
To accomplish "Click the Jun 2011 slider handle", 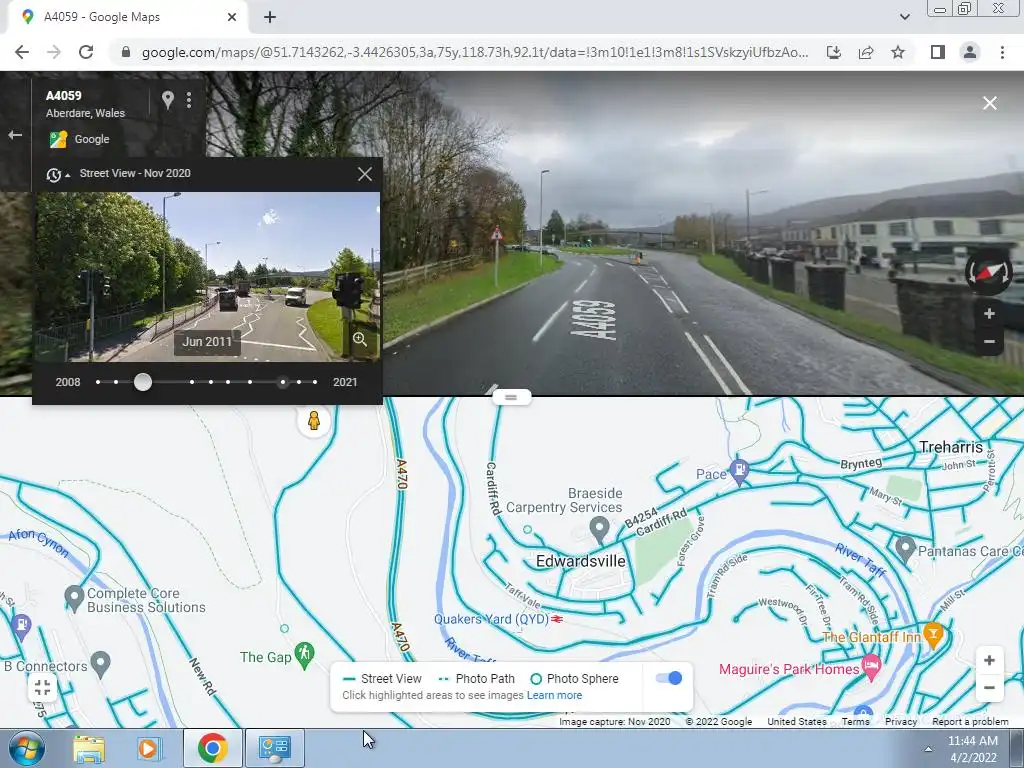I will point(142,382).
